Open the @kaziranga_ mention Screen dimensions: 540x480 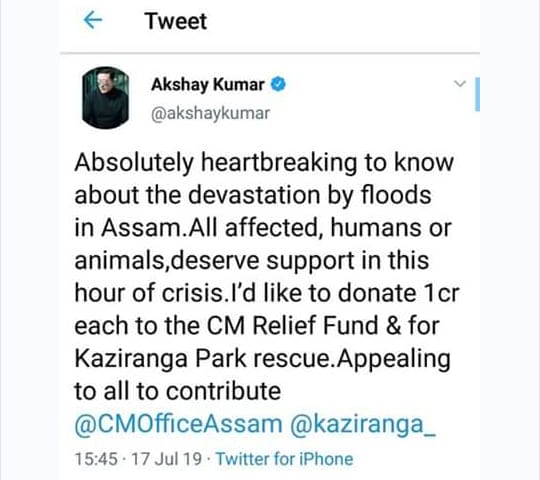pos(363,425)
